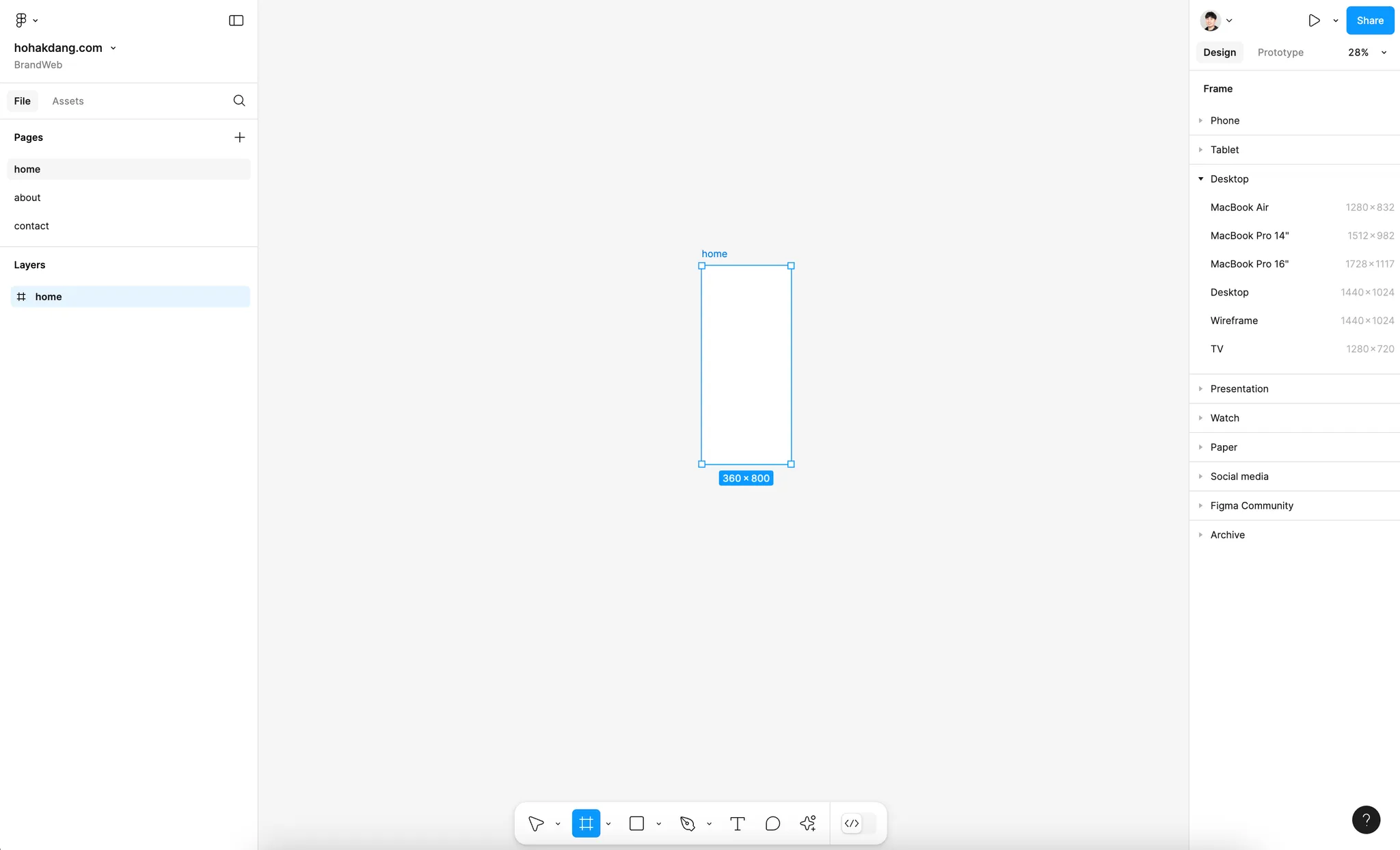
Task: Select the Move tool in toolbar
Action: (x=536, y=823)
